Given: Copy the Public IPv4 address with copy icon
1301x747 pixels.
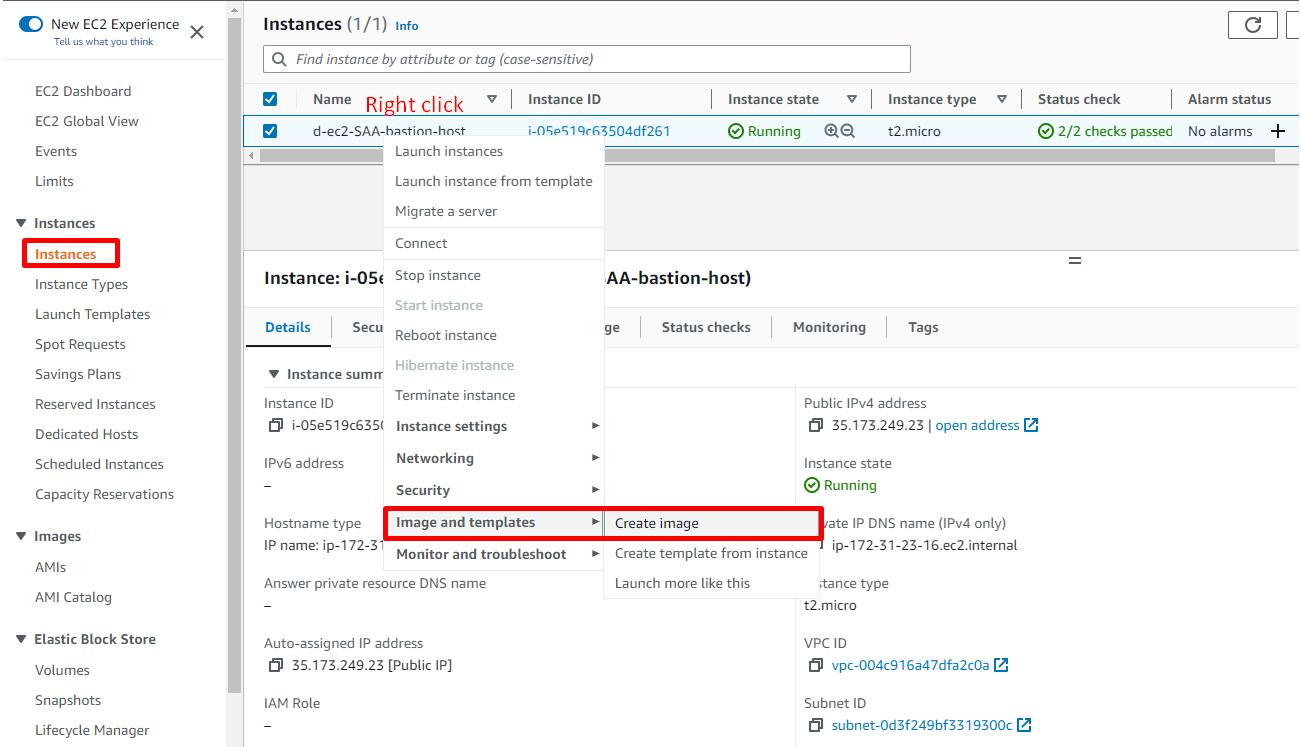Looking at the screenshot, I should 816,425.
